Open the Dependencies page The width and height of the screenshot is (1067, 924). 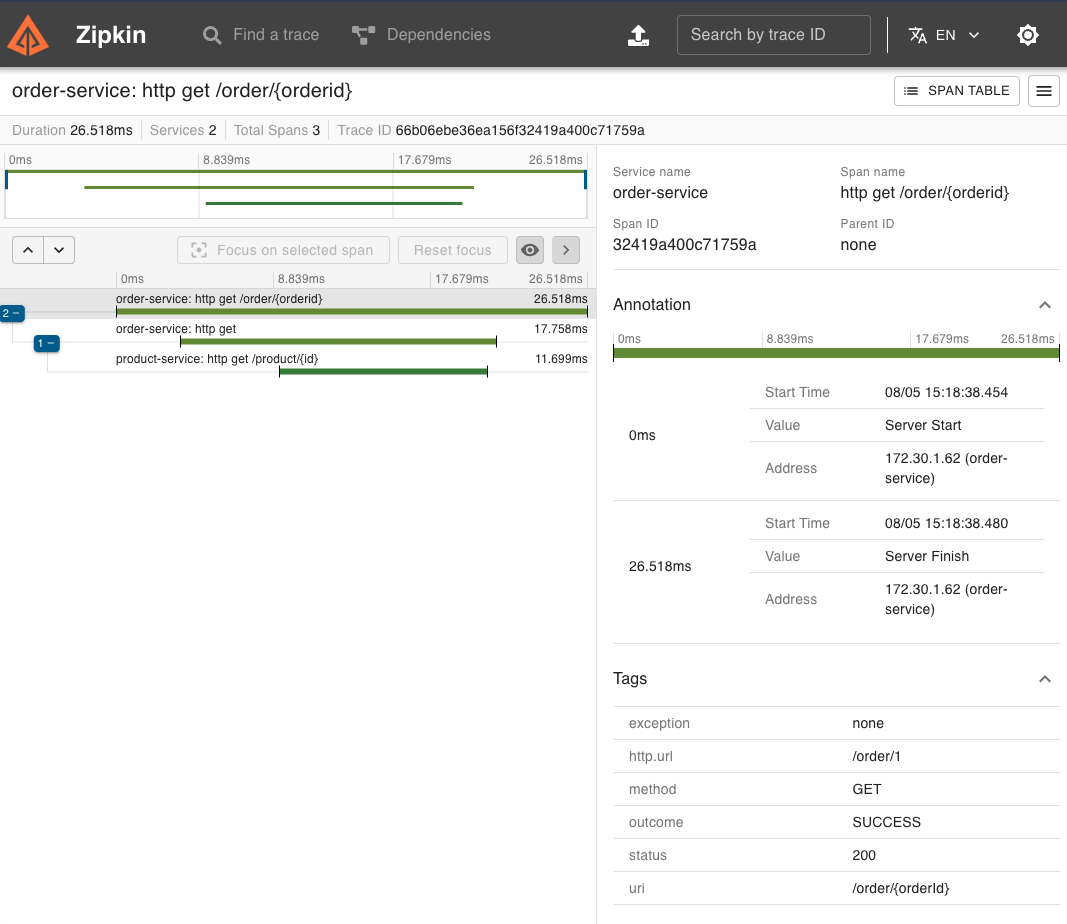click(421, 35)
